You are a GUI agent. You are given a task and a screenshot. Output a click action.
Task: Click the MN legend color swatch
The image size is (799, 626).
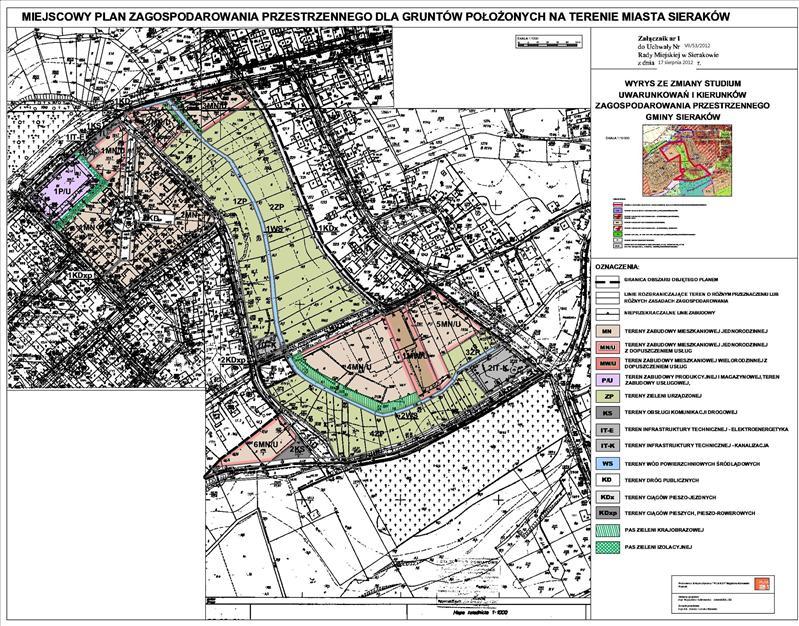607,331
